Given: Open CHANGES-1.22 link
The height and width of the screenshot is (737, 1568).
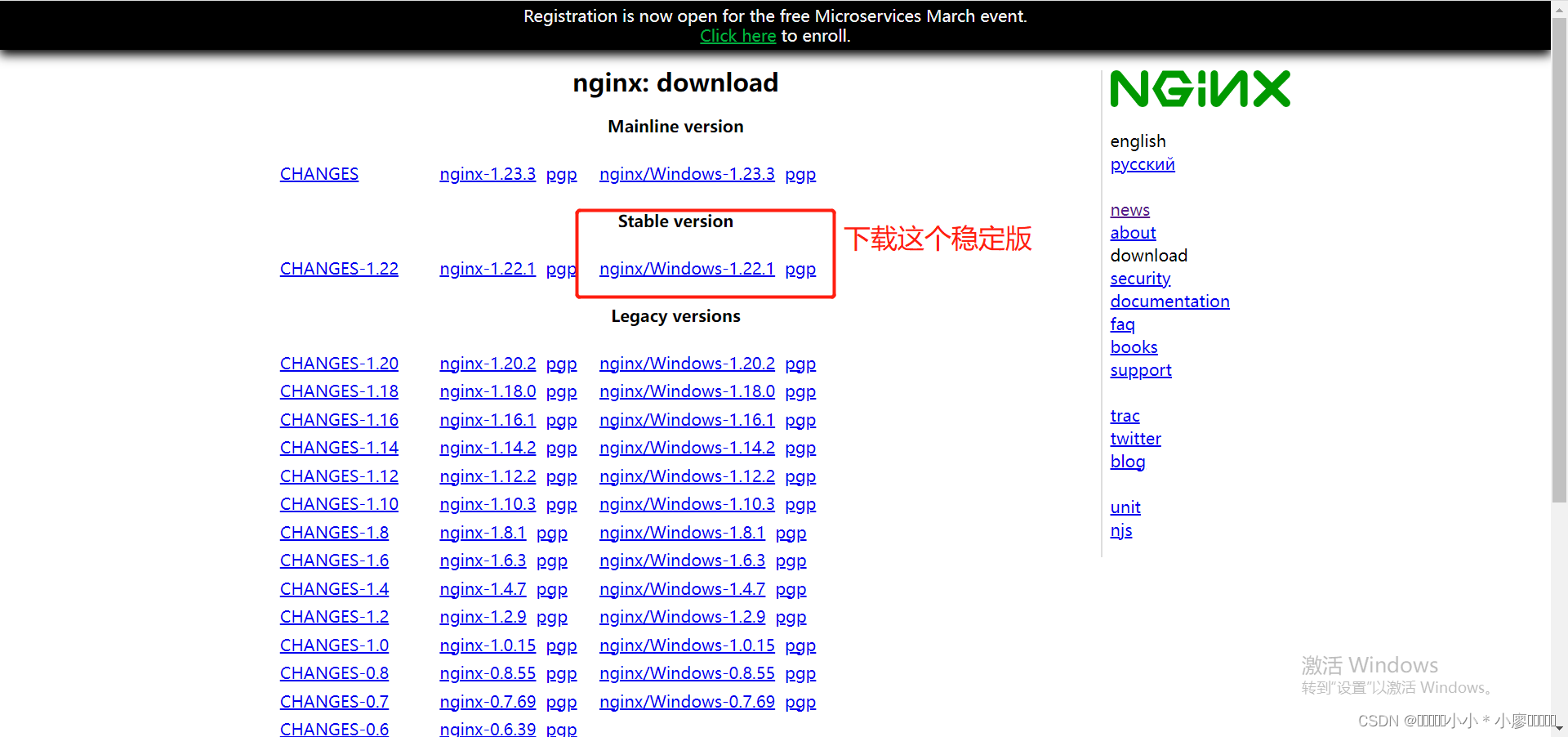Looking at the screenshot, I should pyautogui.click(x=339, y=269).
